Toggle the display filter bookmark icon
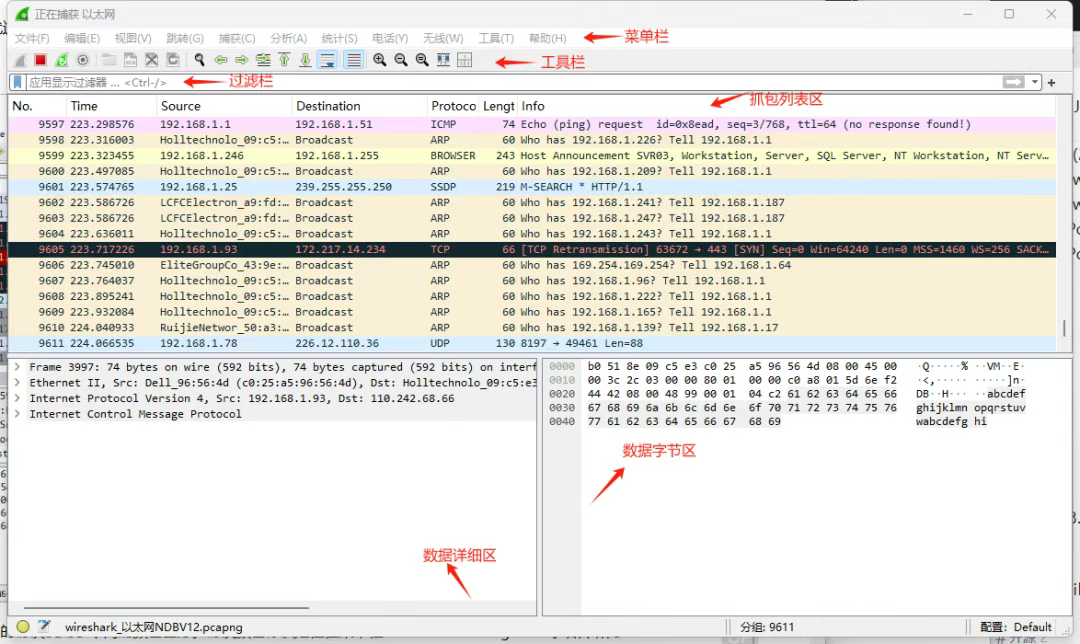Screen dimensions: 1080x644 pyautogui.click(x=17, y=82)
